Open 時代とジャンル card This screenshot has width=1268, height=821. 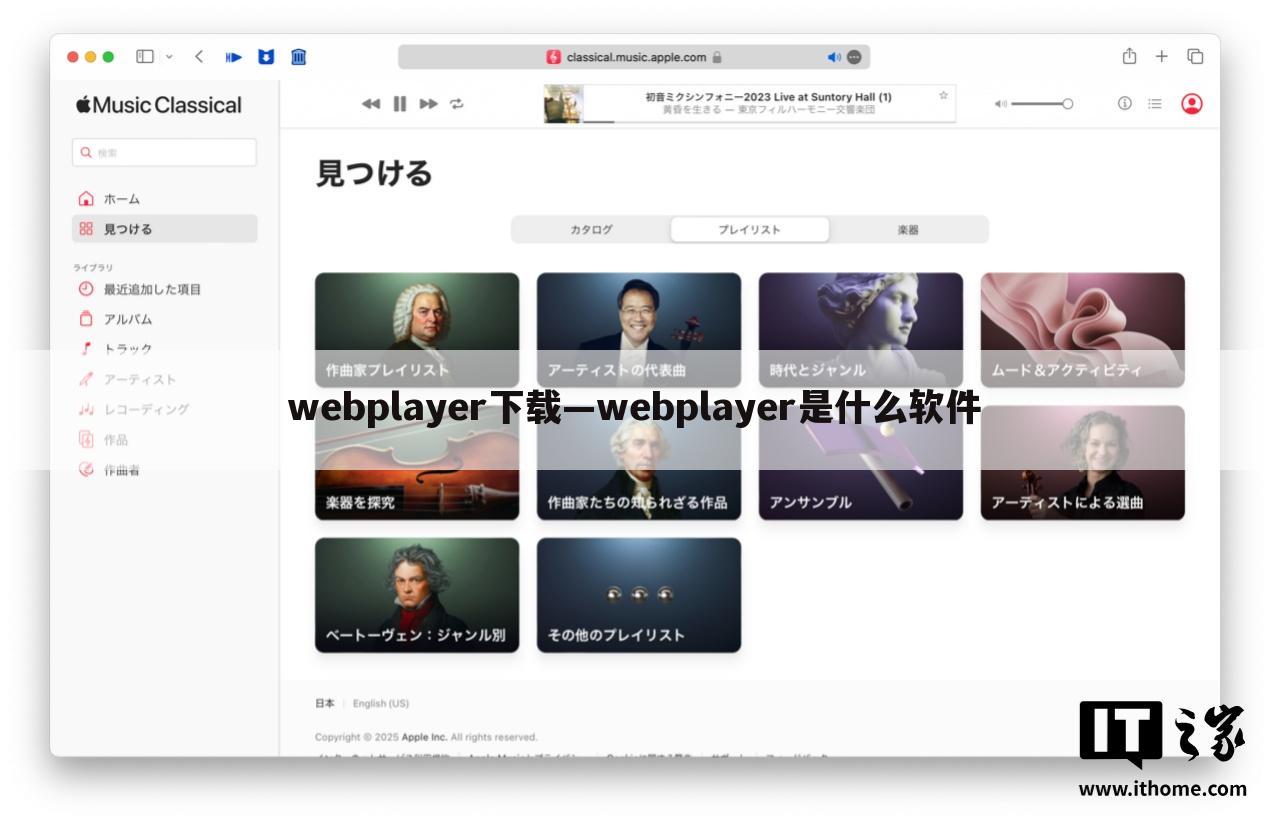click(861, 330)
